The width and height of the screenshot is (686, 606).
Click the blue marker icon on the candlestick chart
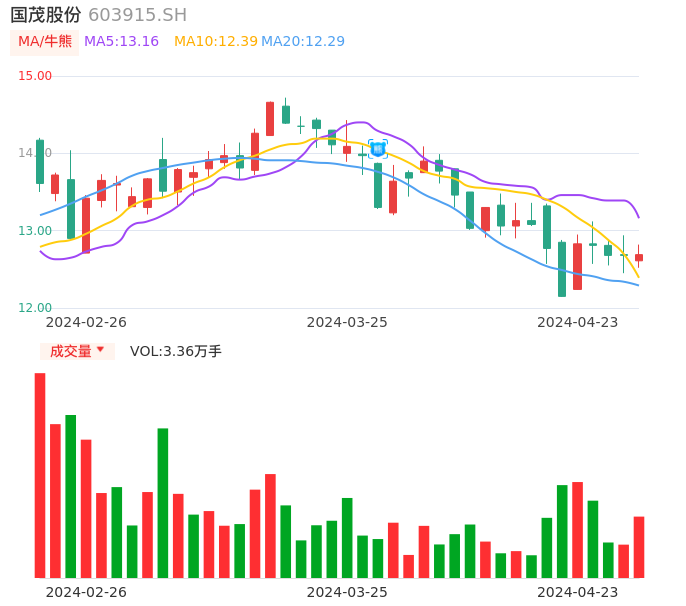(x=378, y=149)
